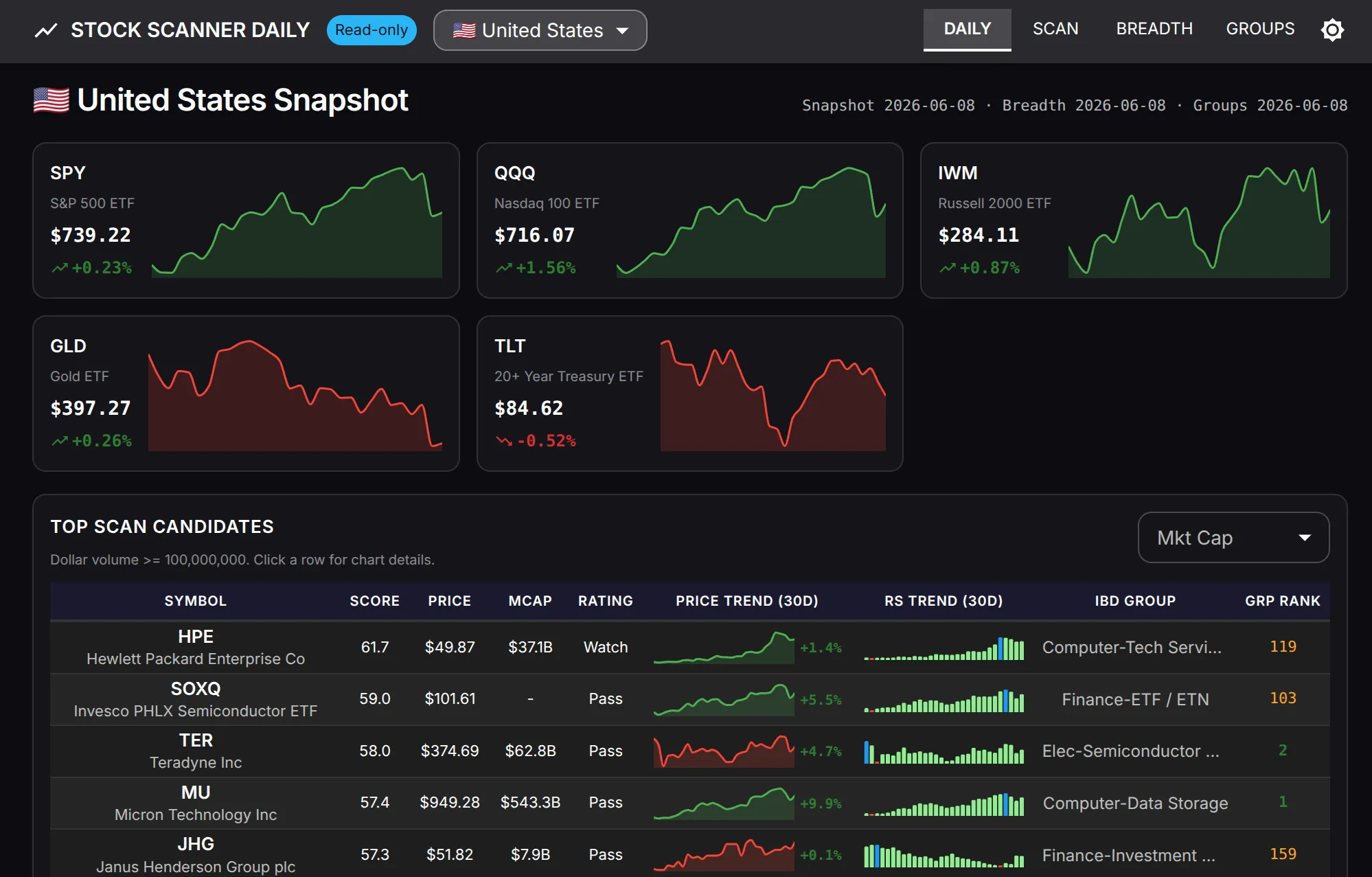Open the GLD chart thumbnail
The width and height of the screenshot is (1372, 877).
(295, 394)
